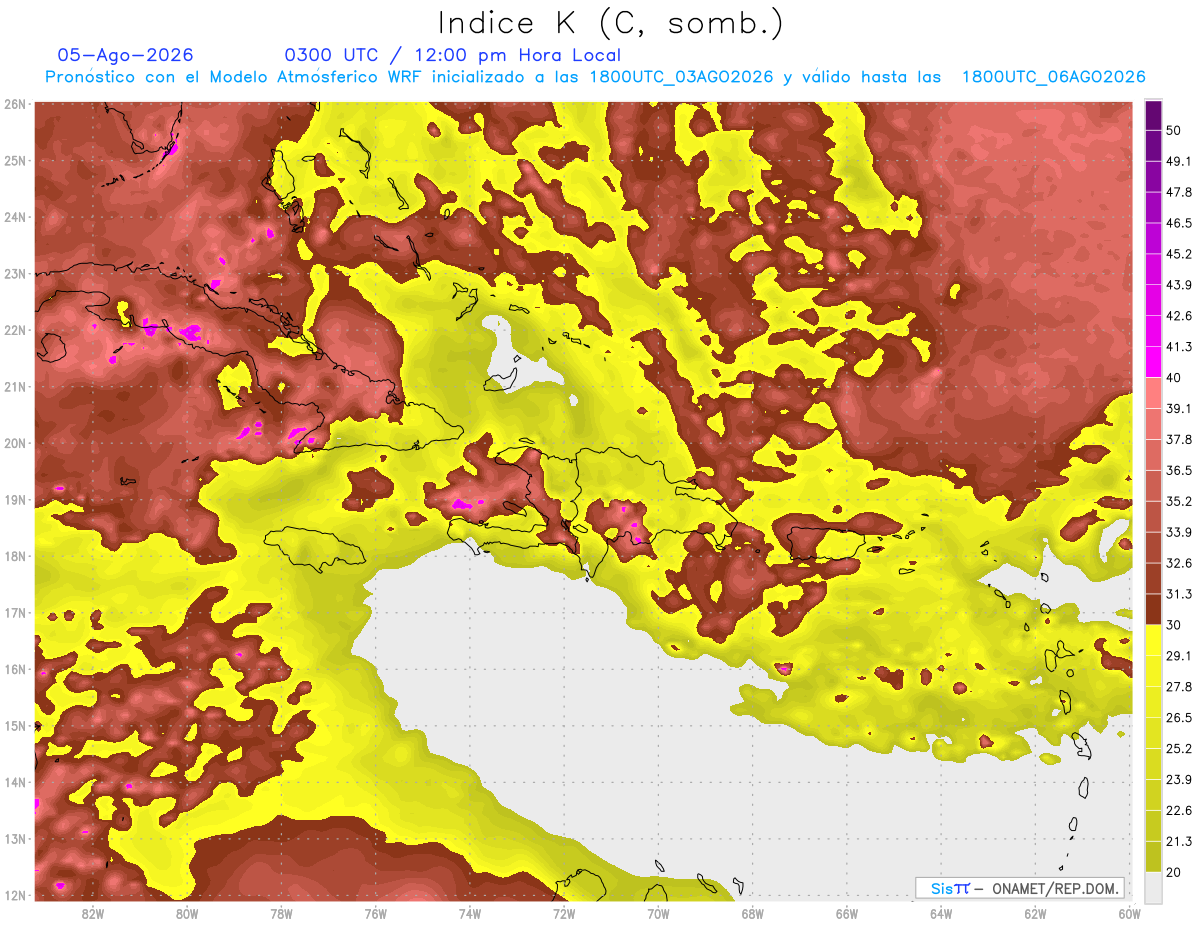1200x927 pixels.
Task: Click the latitude label '14N'
Action: pyautogui.click(x=15, y=782)
